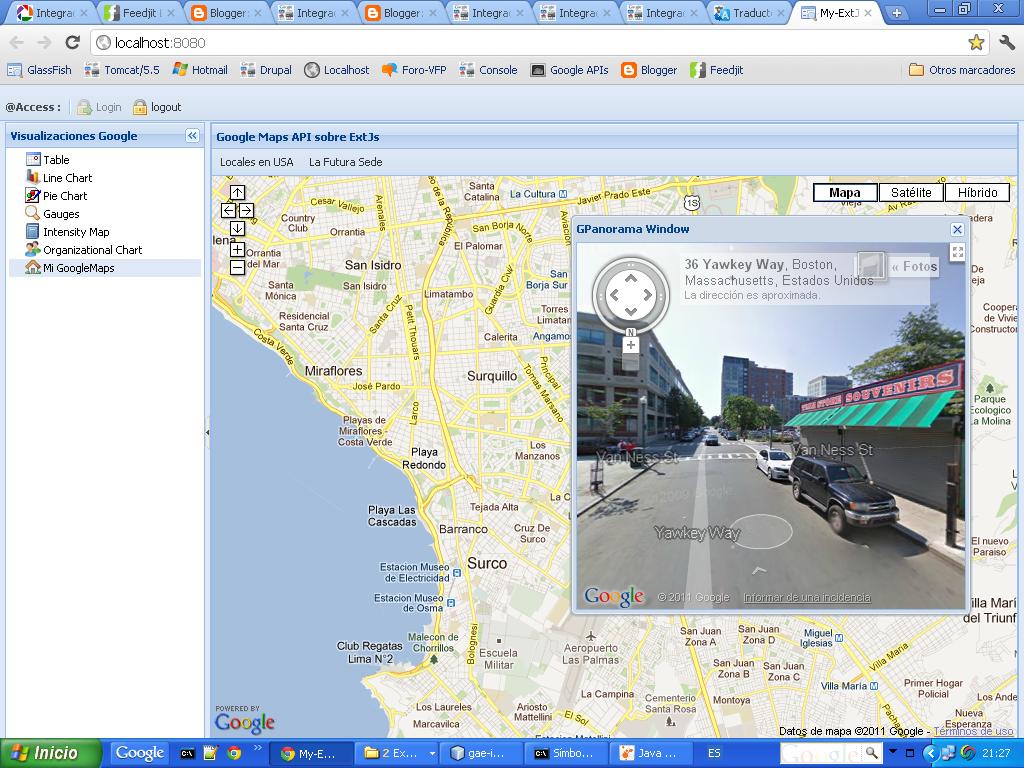Select the Table visualization icon
1024x768 pixels.
pyautogui.click(x=32, y=159)
